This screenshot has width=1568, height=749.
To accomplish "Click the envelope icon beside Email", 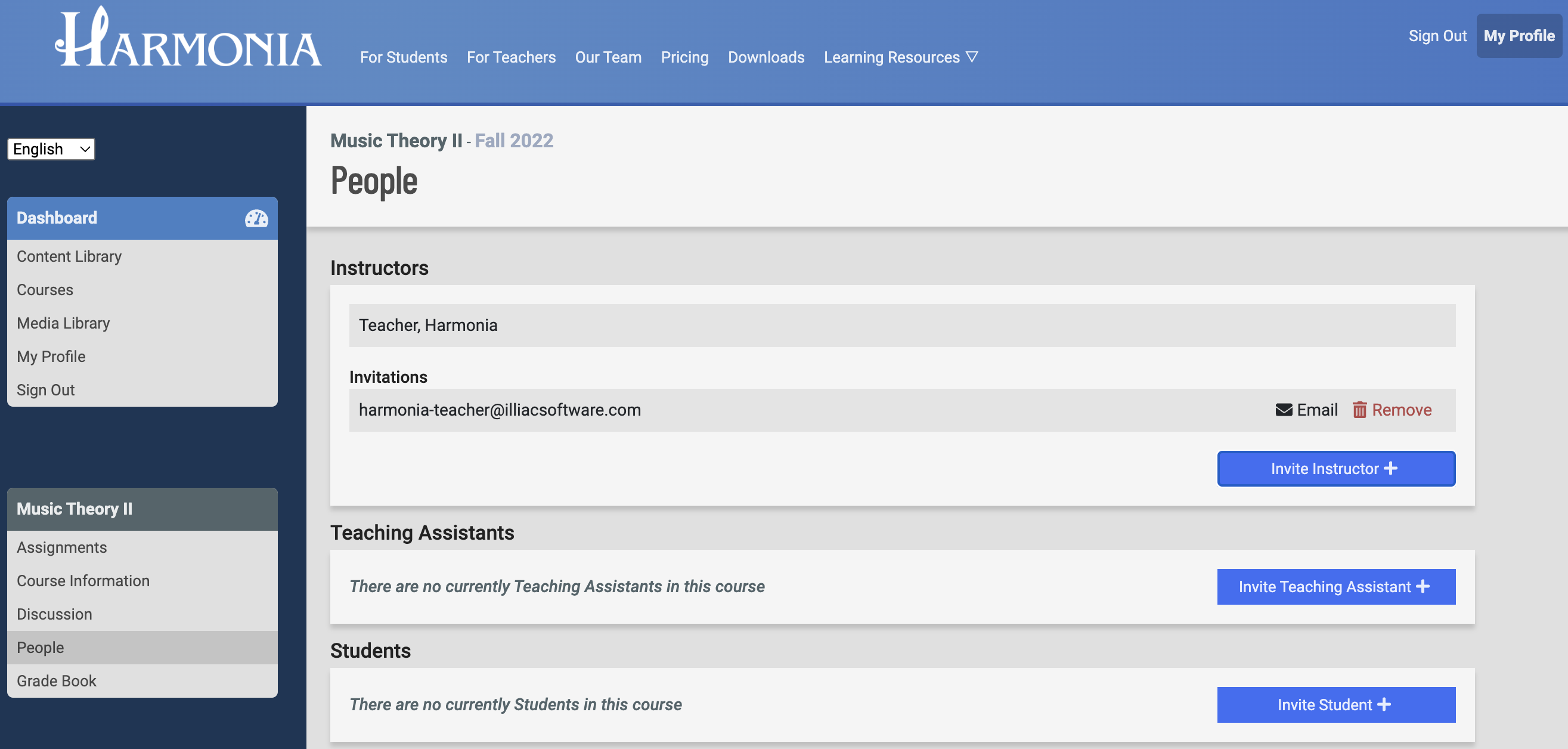I will (x=1283, y=410).
